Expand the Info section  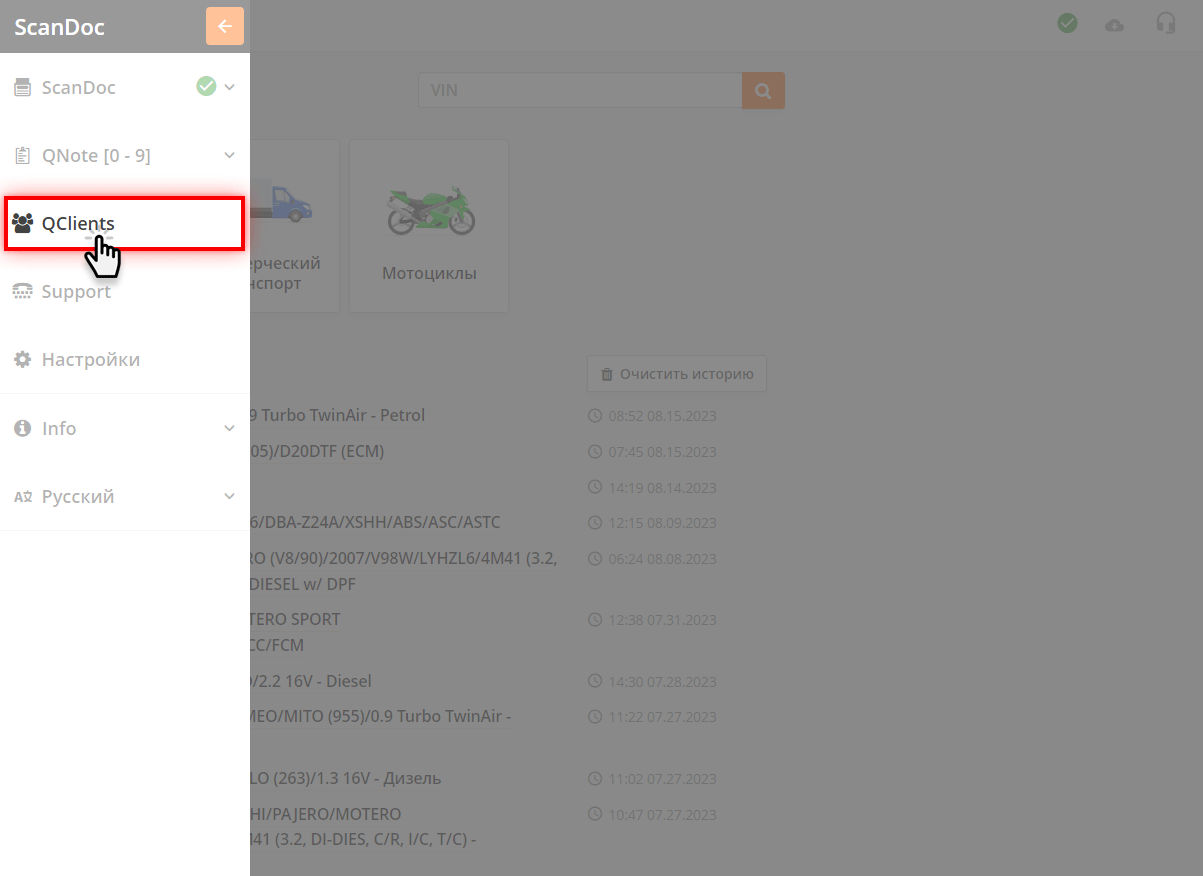(229, 428)
